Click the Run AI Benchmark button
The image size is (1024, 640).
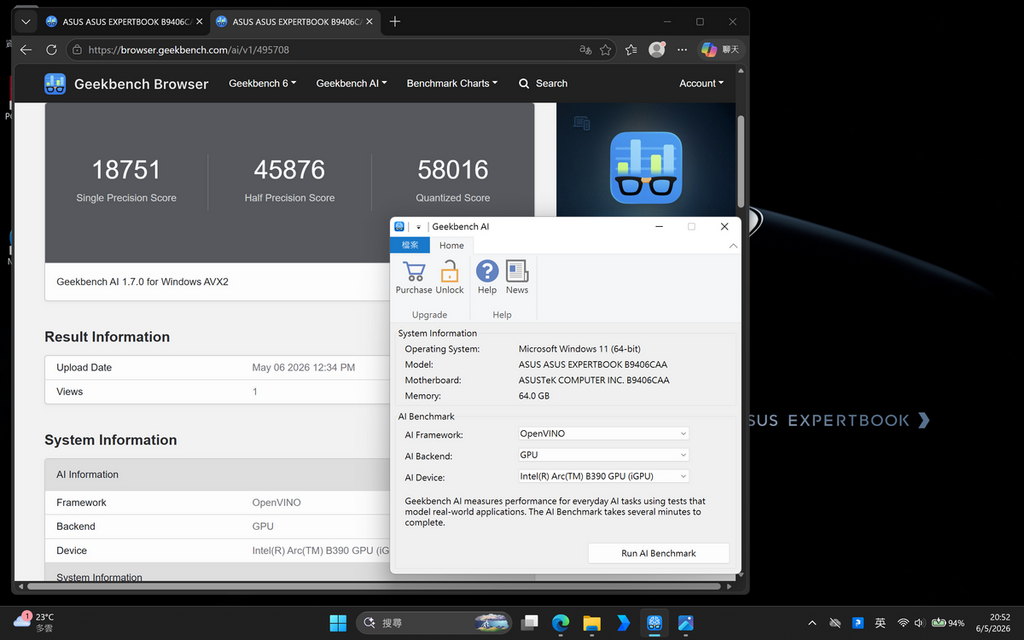(x=658, y=553)
